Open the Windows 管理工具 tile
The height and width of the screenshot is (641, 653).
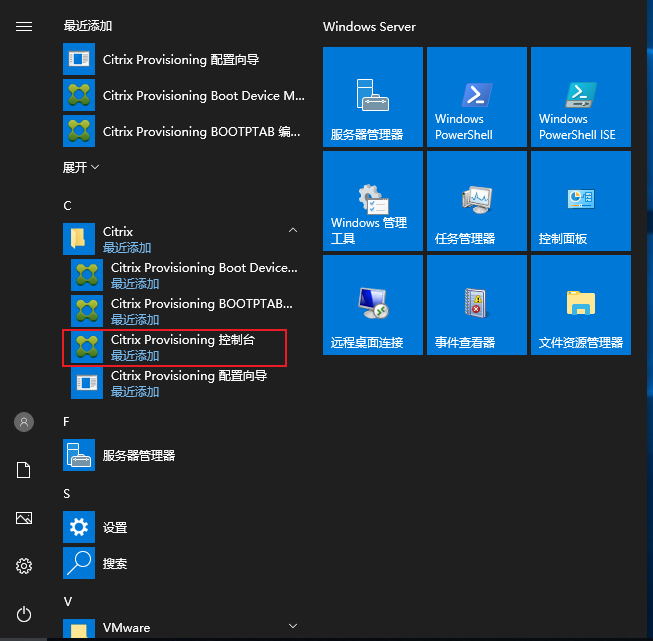372,201
